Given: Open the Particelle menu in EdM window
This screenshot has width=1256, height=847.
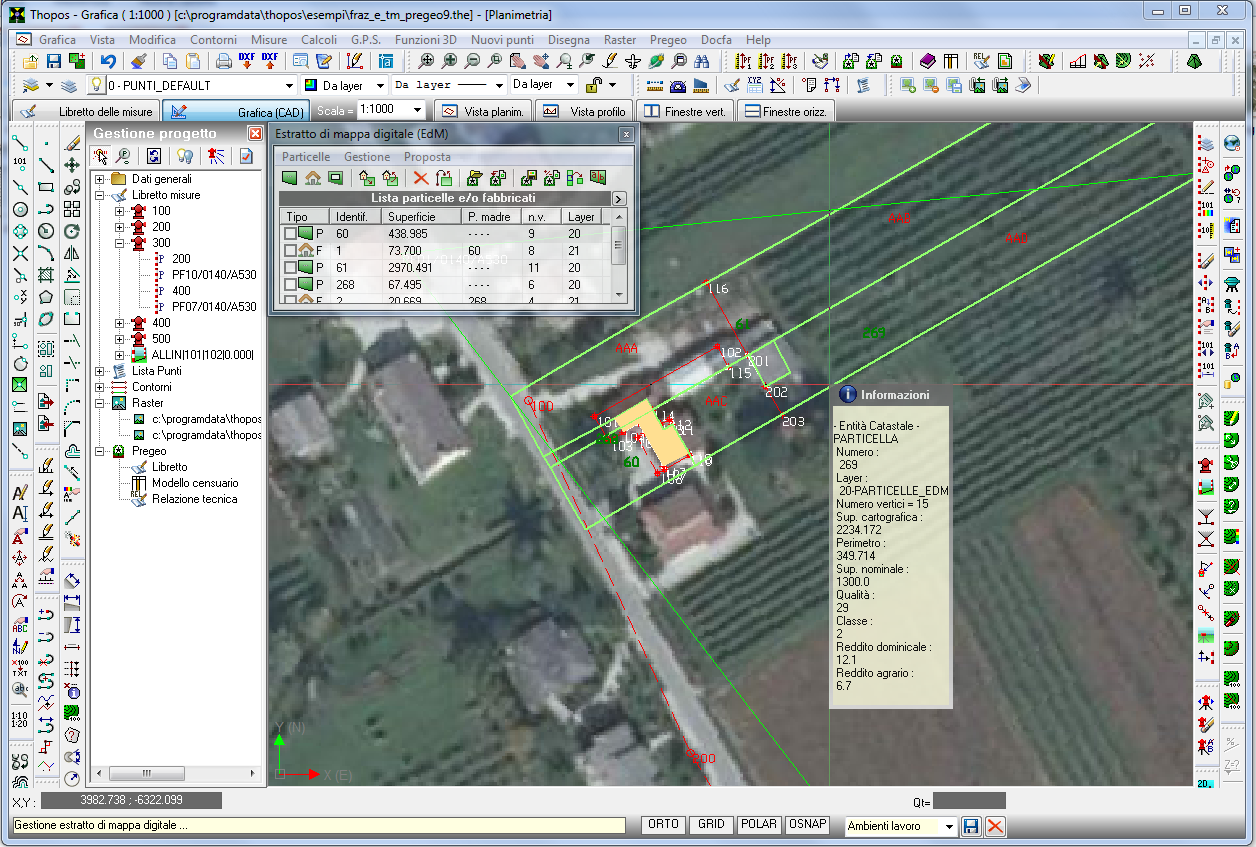Looking at the screenshot, I should point(306,157).
